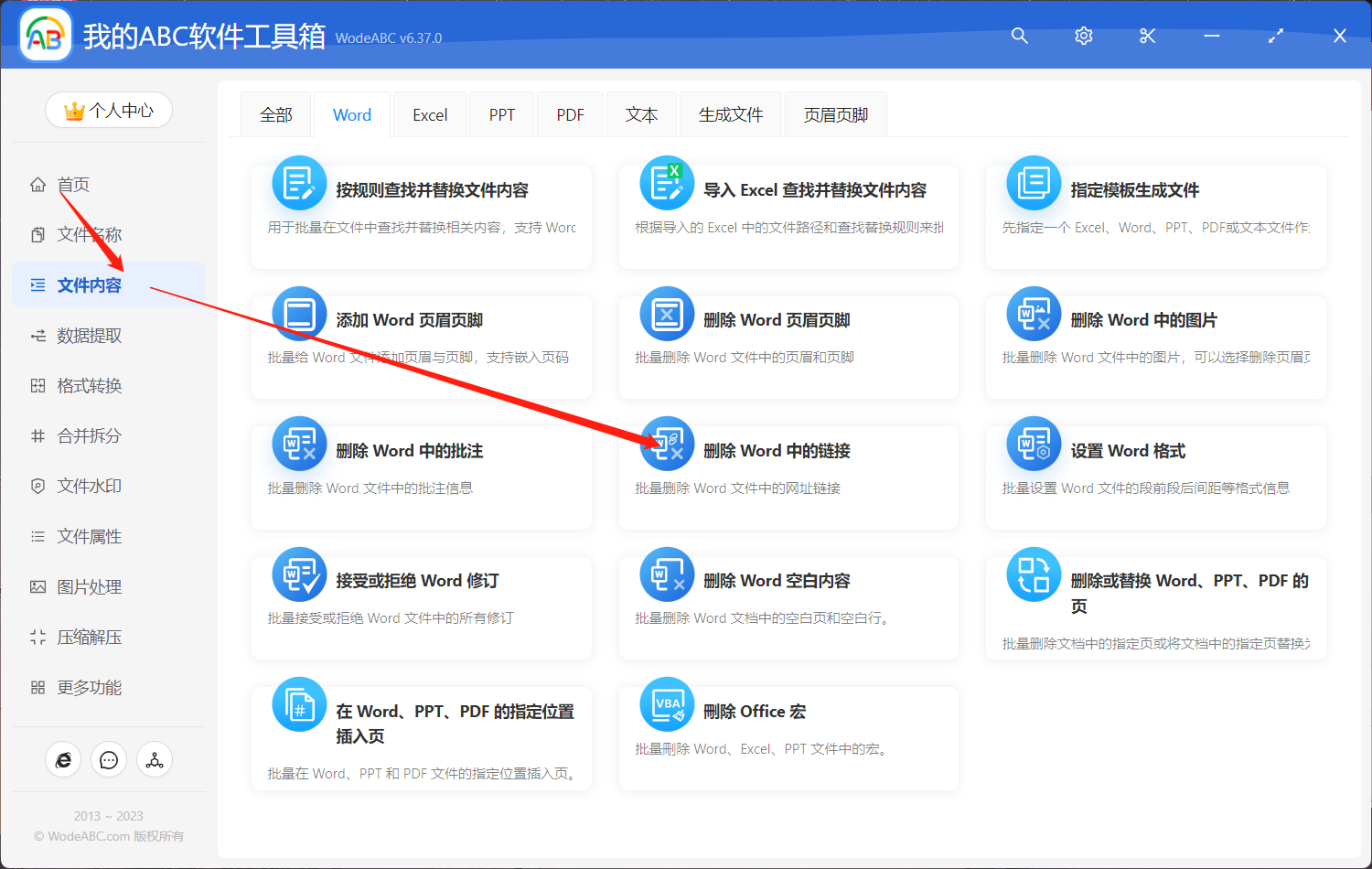This screenshot has width=1372, height=869.
Task: Open the search icon in title bar
Action: point(1019,36)
